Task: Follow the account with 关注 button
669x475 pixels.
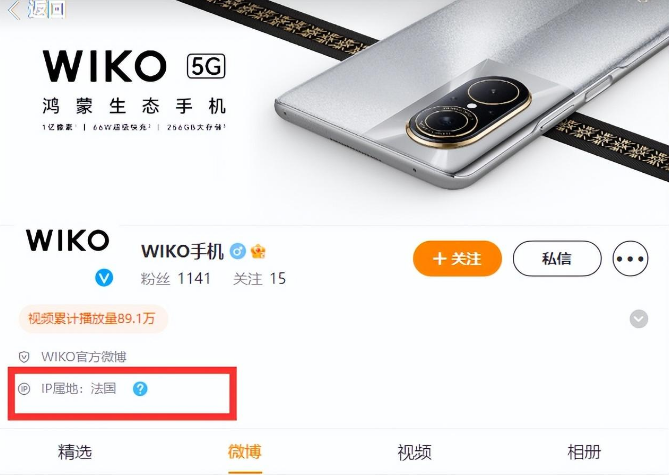Action: [457, 259]
